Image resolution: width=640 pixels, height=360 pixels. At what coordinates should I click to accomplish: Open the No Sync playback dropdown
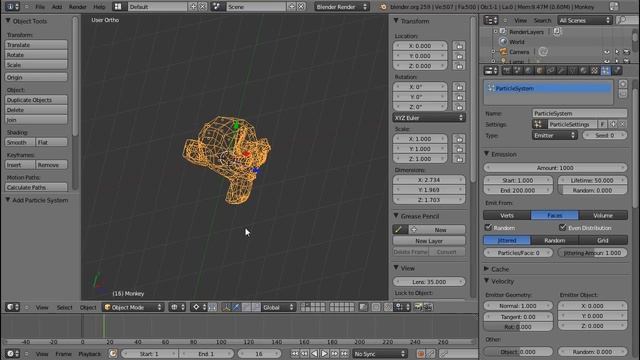click(380, 354)
